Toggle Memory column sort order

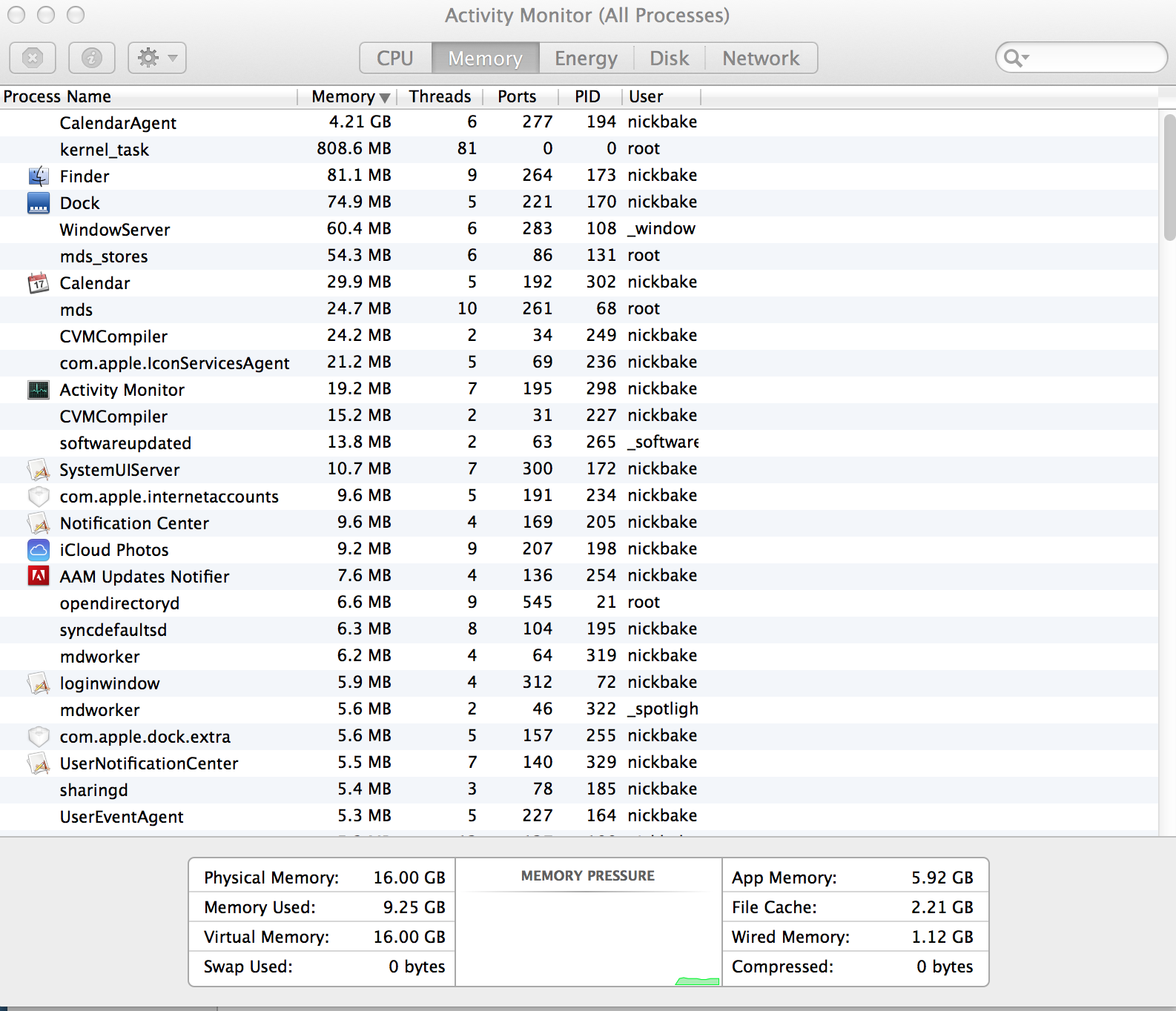tap(347, 96)
